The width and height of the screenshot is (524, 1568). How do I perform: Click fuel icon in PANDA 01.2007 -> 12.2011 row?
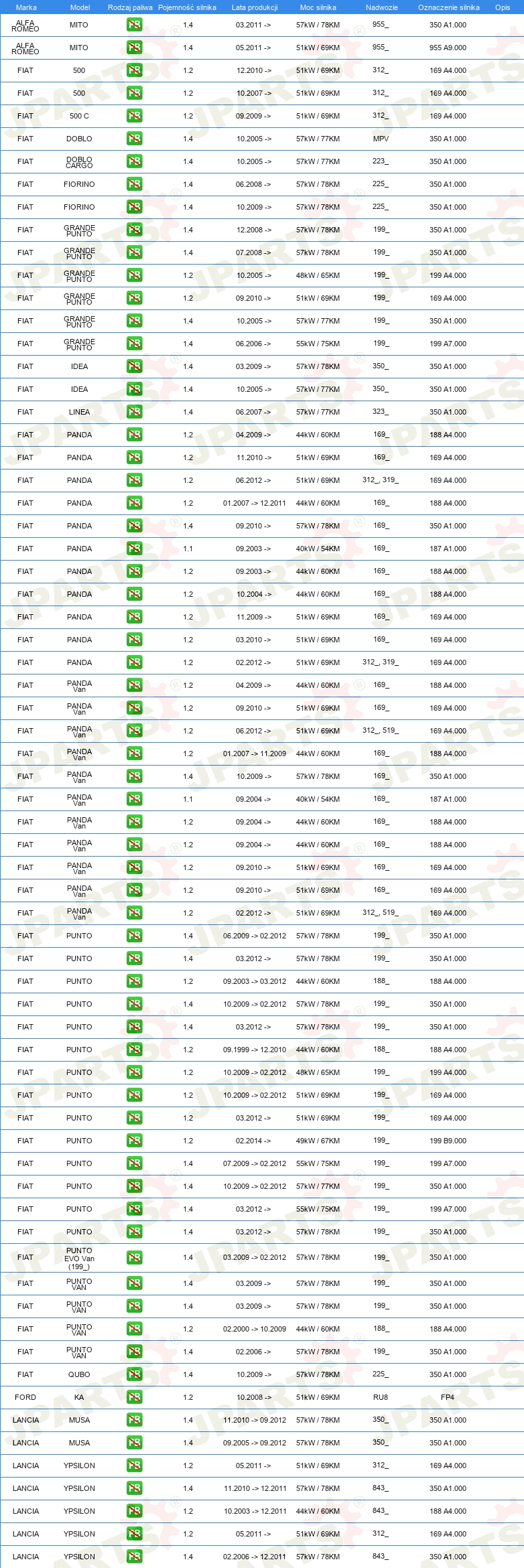(x=134, y=503)
